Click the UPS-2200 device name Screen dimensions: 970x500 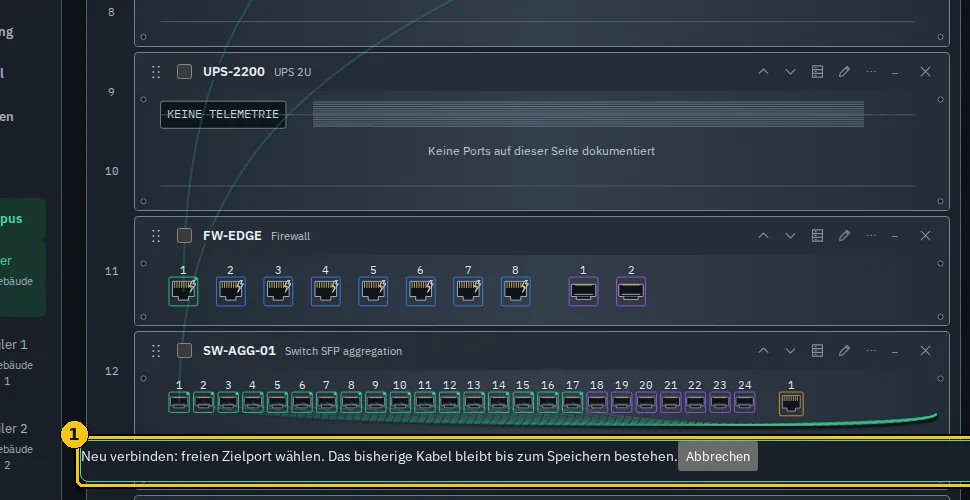pos(234,72)
